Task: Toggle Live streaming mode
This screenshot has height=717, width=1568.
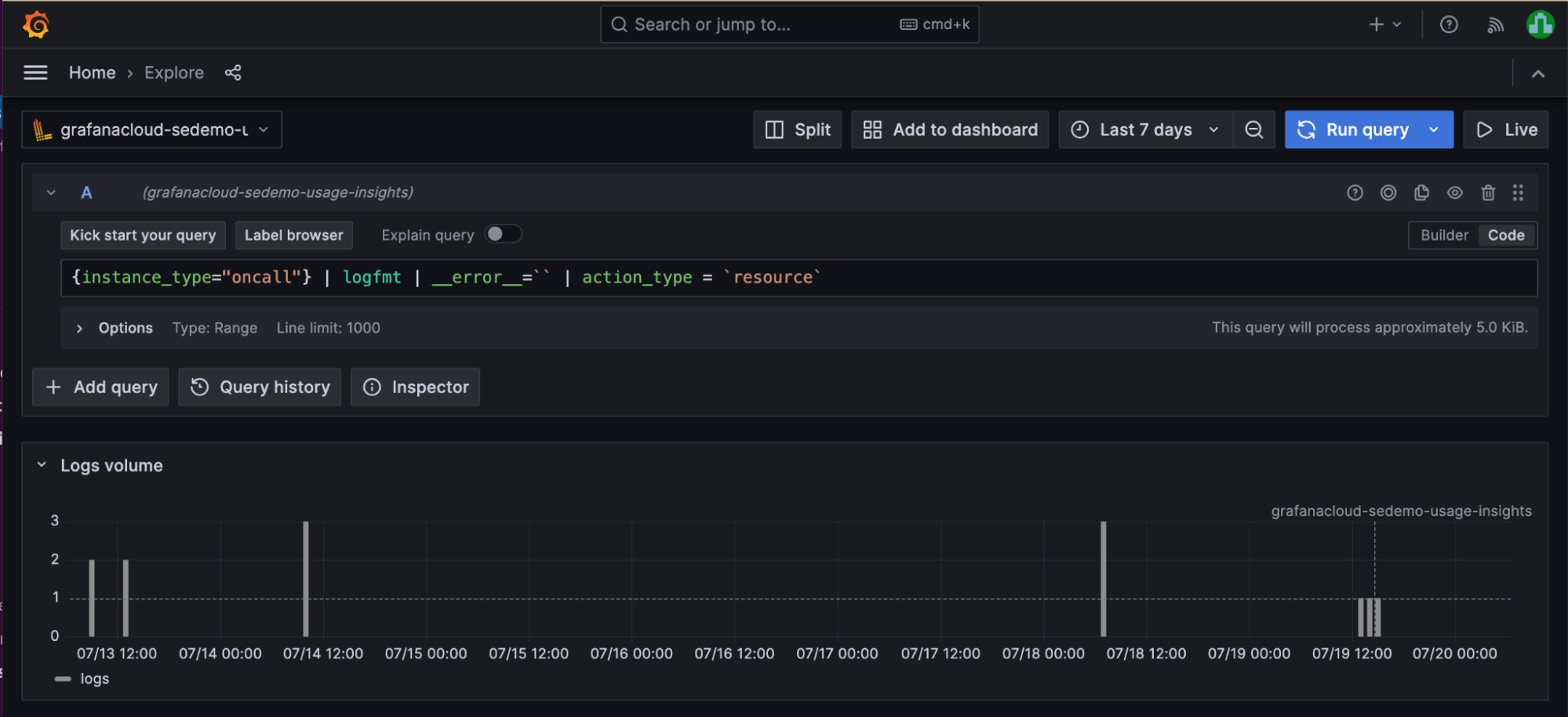Action: tap(1505, 129)
